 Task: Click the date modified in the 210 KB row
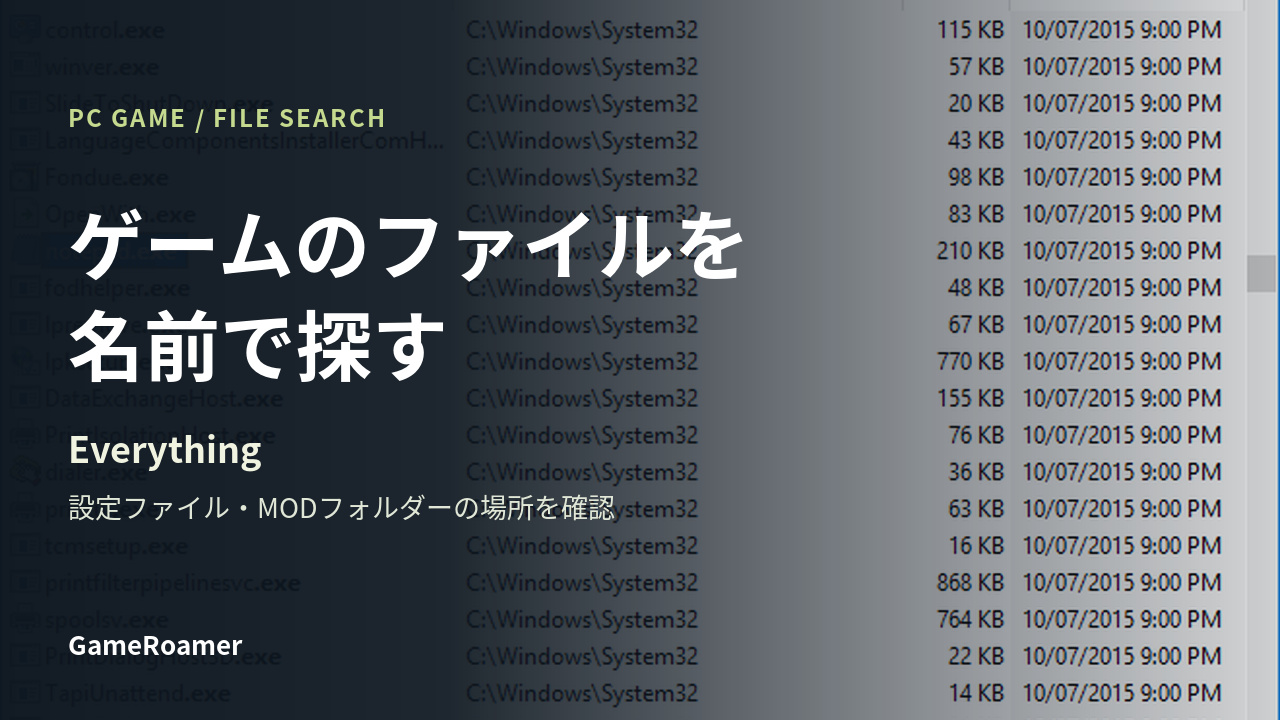pos(1121,251)
